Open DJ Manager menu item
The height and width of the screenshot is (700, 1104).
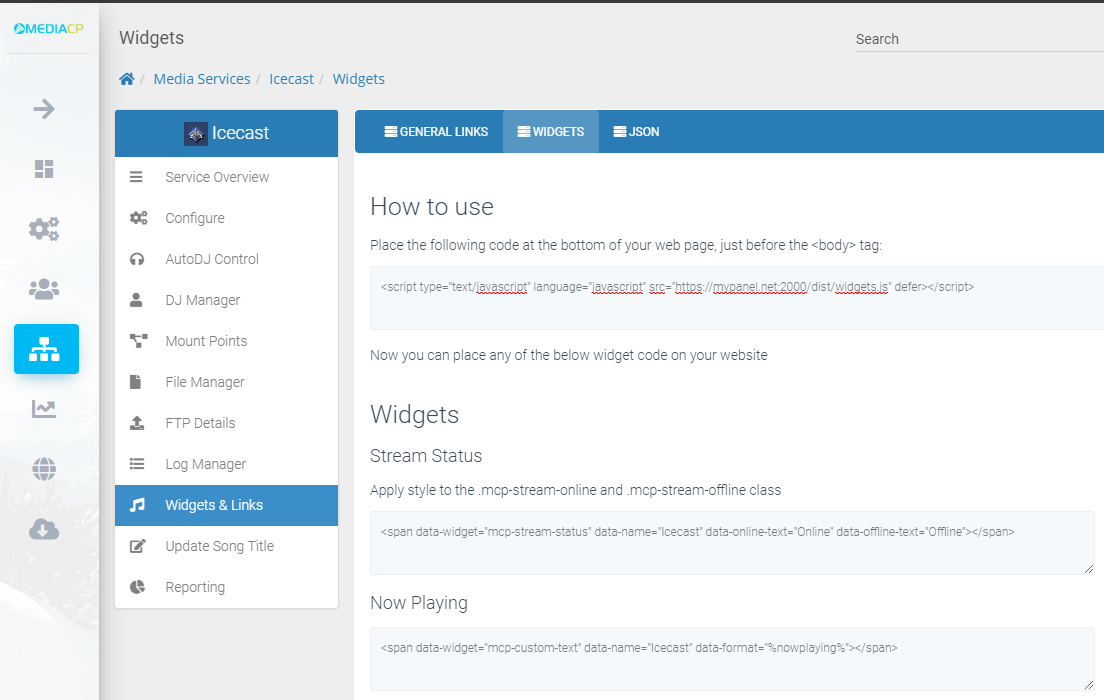226,300
